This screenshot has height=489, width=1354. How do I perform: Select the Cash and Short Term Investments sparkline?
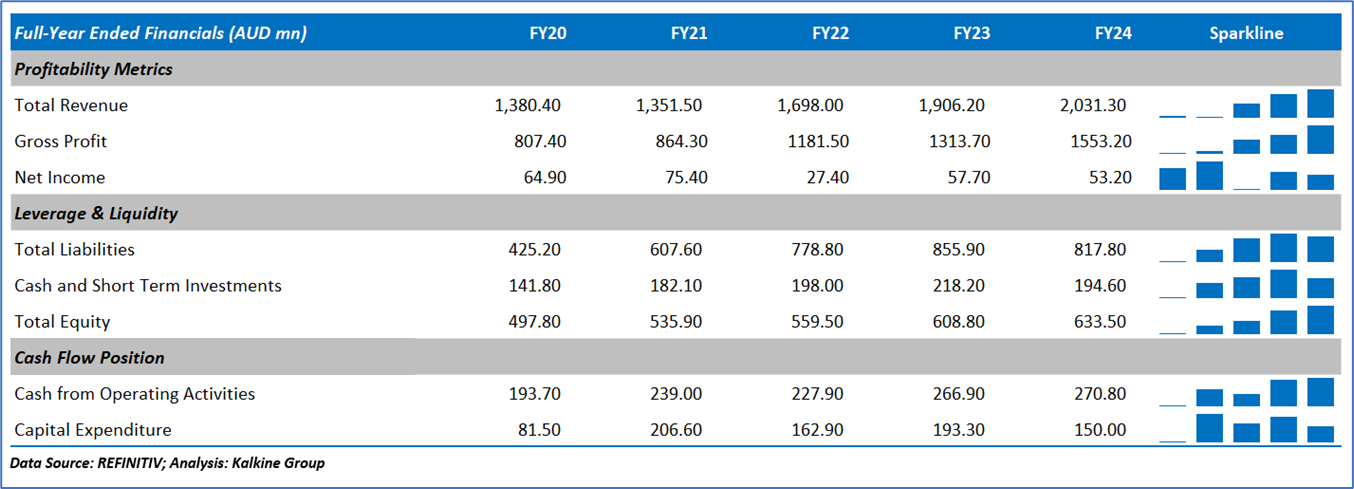1247,285
